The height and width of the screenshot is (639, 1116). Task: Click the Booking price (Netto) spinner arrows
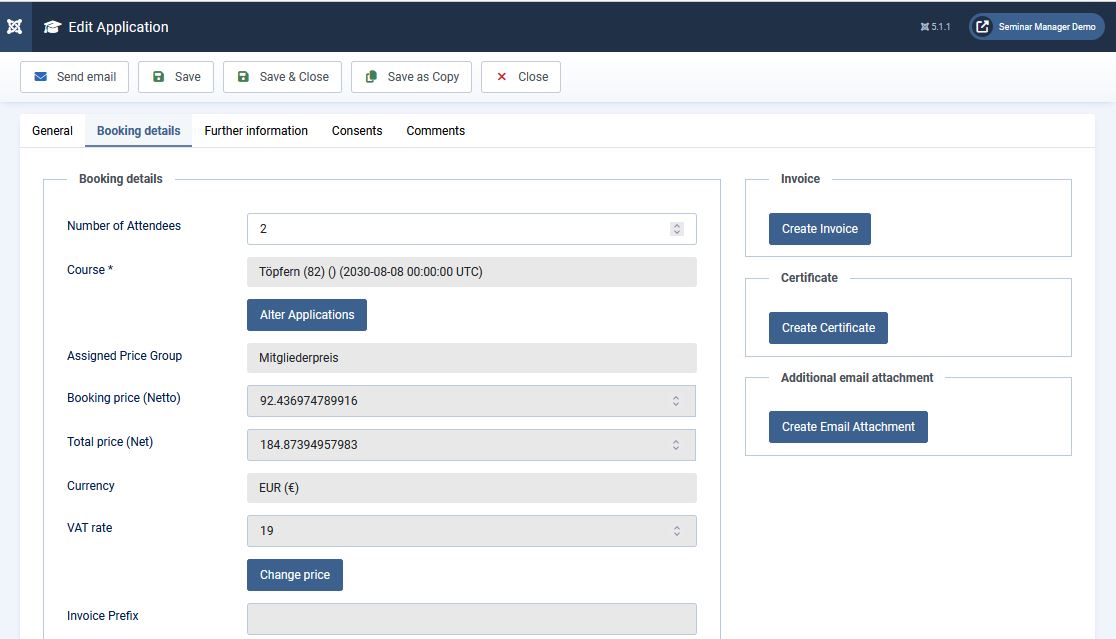point(676,401)
